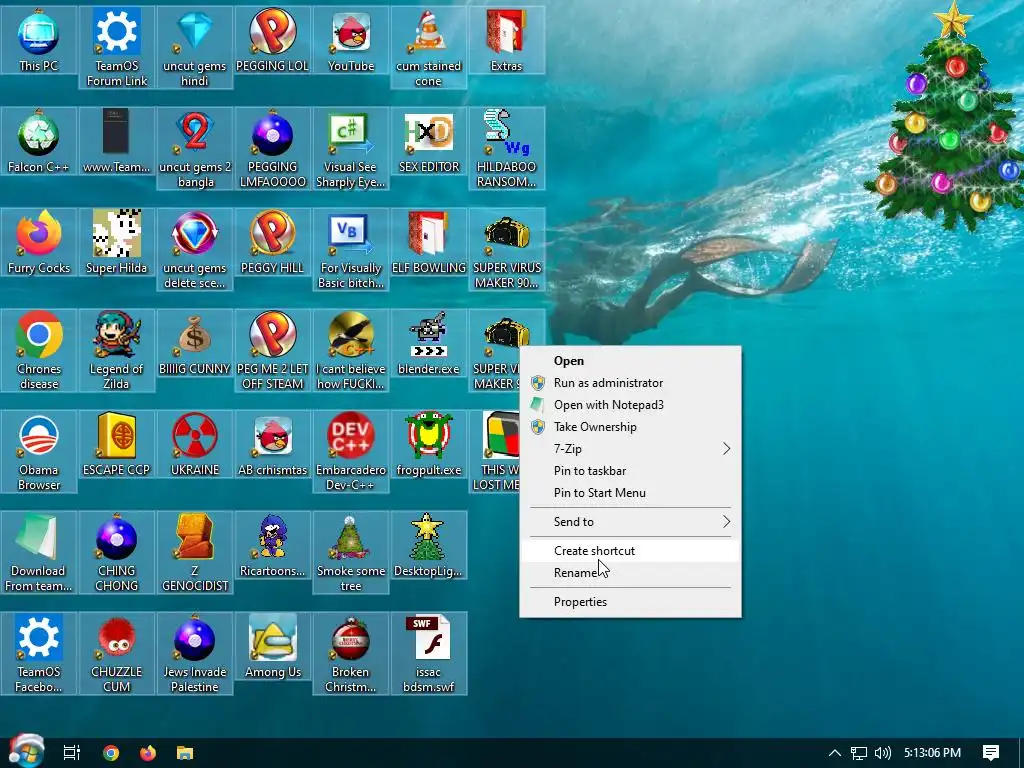The image size is (1024, 768).
Task: Open the This PC desktop icon
Action: (39, 40)
